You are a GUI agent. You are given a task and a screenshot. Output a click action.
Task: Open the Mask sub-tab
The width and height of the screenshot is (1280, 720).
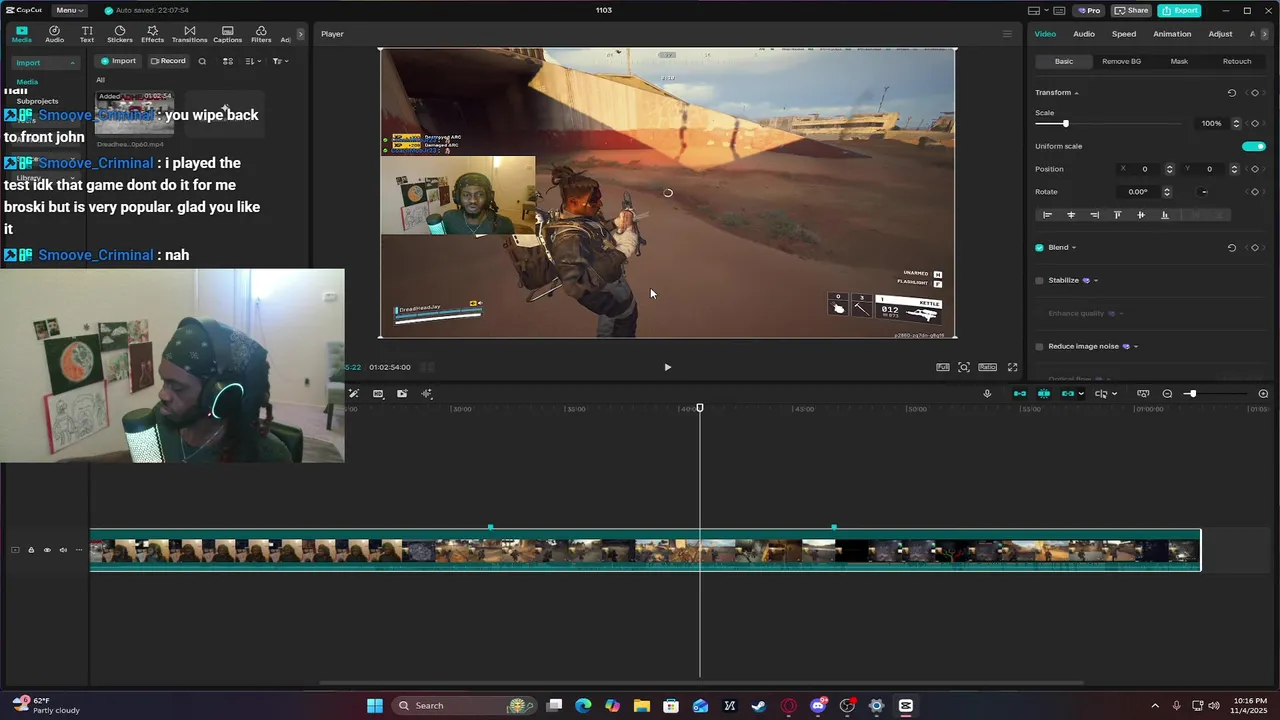pyautogui.click(x=1179, y=61)
